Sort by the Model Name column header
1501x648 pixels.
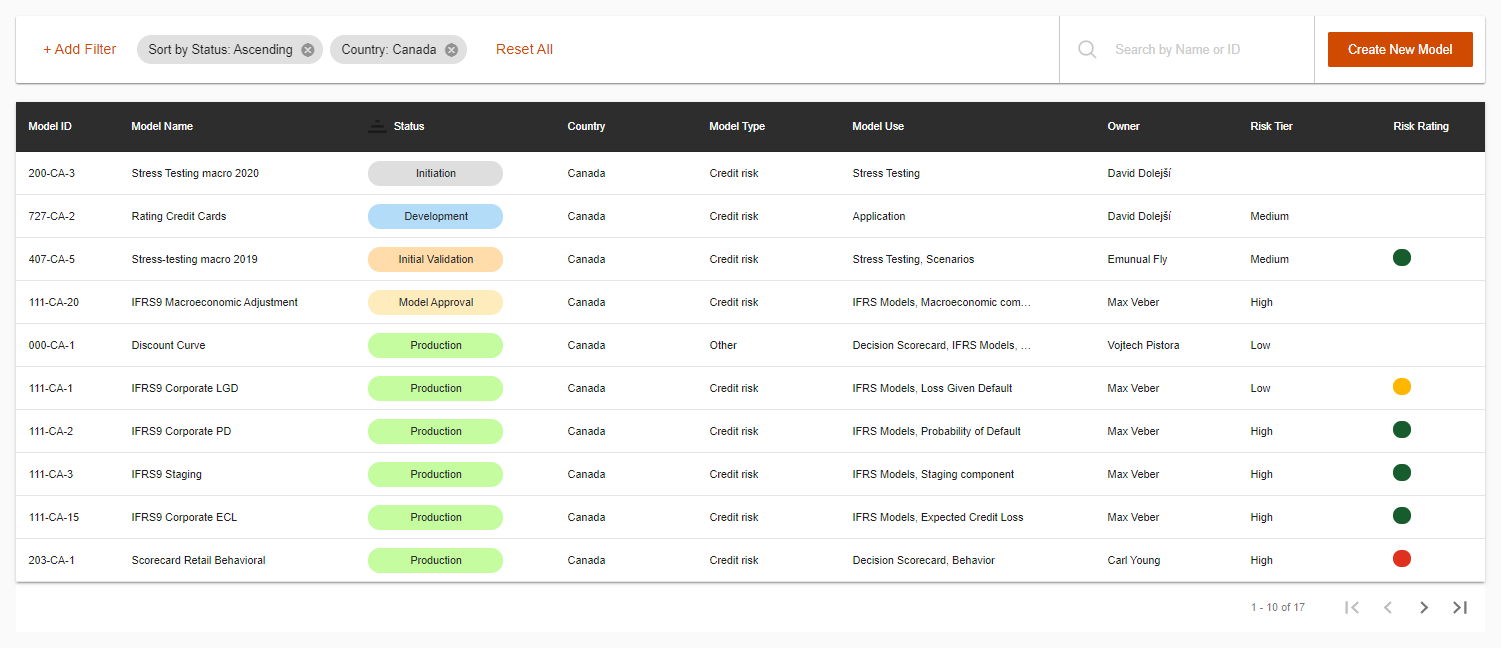point(162,126)
